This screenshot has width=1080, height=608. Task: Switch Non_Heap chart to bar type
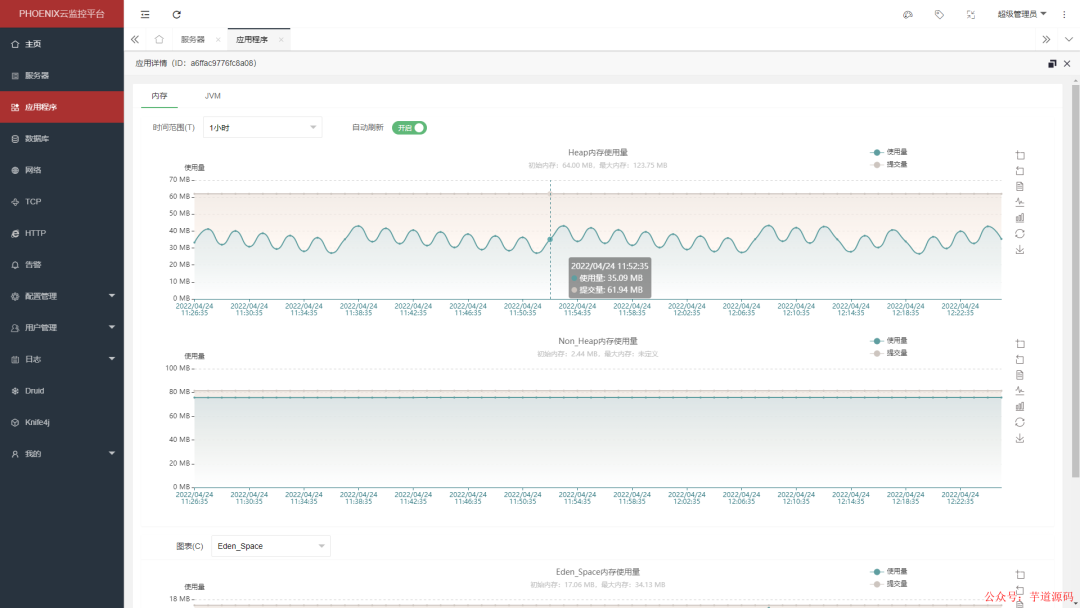[1020, 407]
